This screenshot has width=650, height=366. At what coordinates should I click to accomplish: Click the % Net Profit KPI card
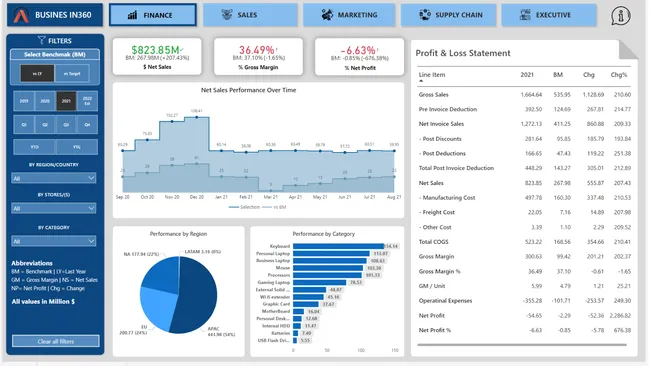coord(359,57)
